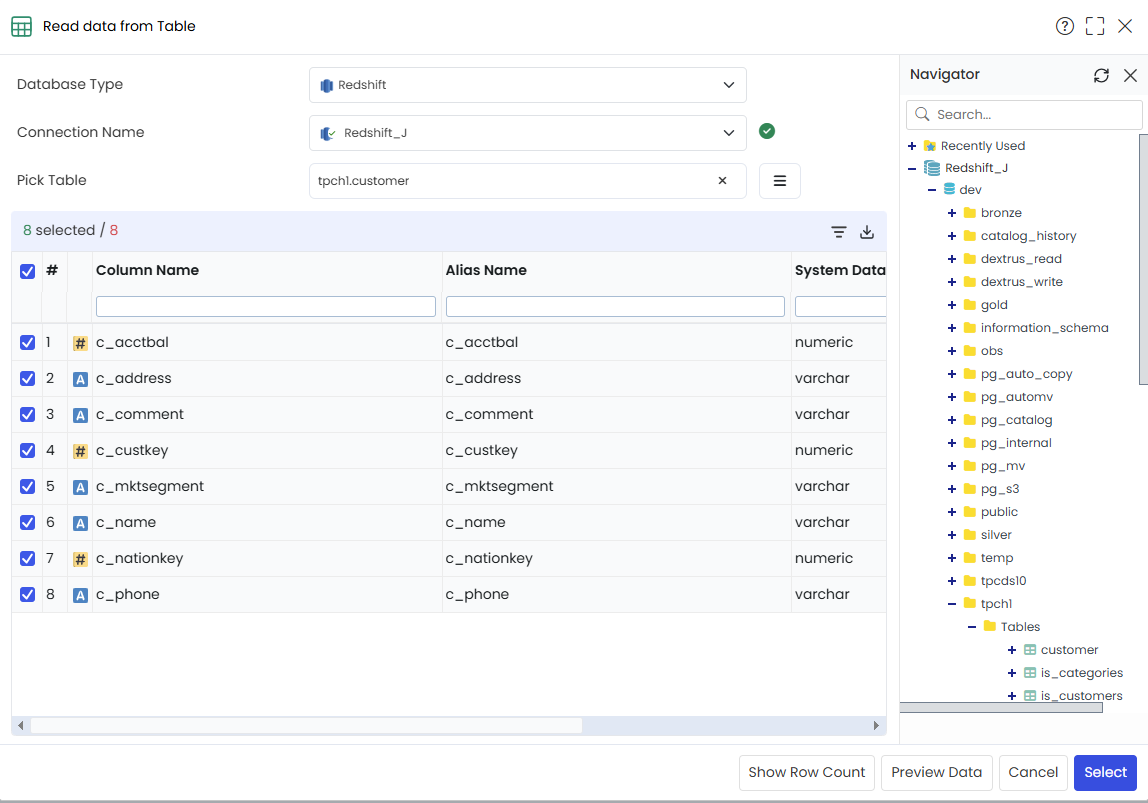Uncheck the select-all columns checkbox
Viewport: 1148px width, 803px height.
[x=27, y=272]
